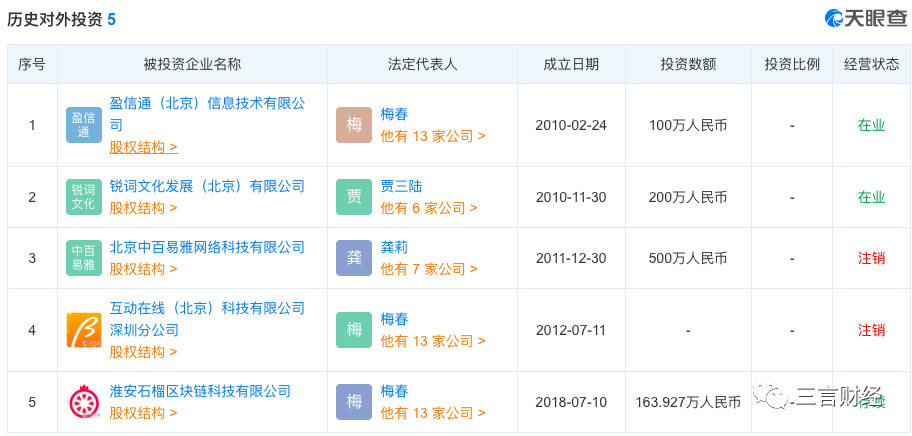Viewport: 912px width, 436px height.
Task: Open 锐词文化发展（北京）有限公司 company page
Action: 207,186
